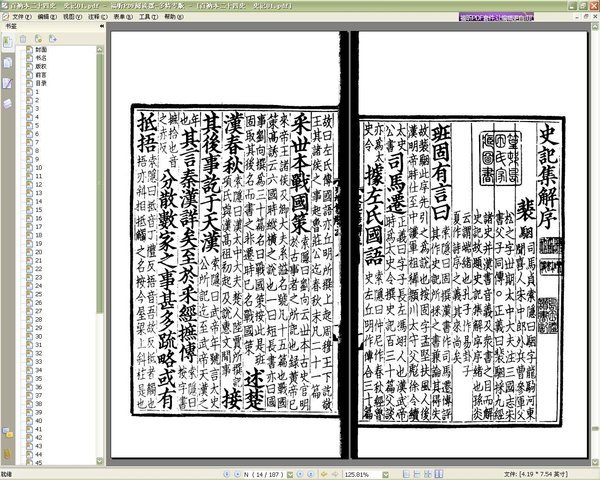Go to last page in status bar
Screen dimensions: 600x480
point(311,474)
